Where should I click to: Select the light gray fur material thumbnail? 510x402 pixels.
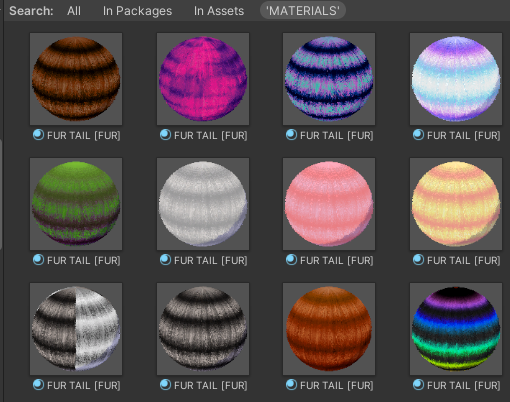[x=203, y=204]
